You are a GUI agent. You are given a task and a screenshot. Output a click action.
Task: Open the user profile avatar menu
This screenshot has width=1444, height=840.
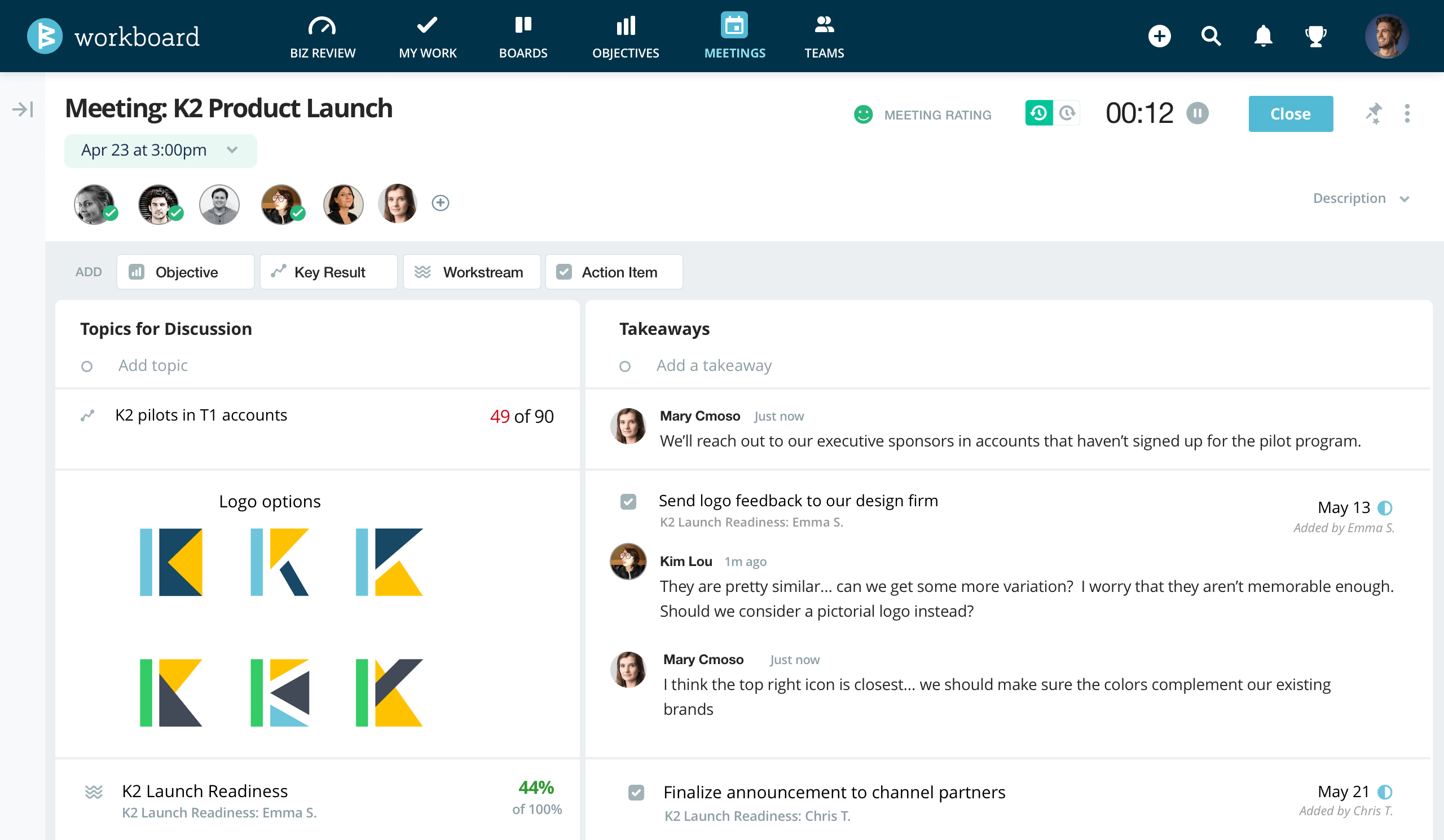point(1386,36)
